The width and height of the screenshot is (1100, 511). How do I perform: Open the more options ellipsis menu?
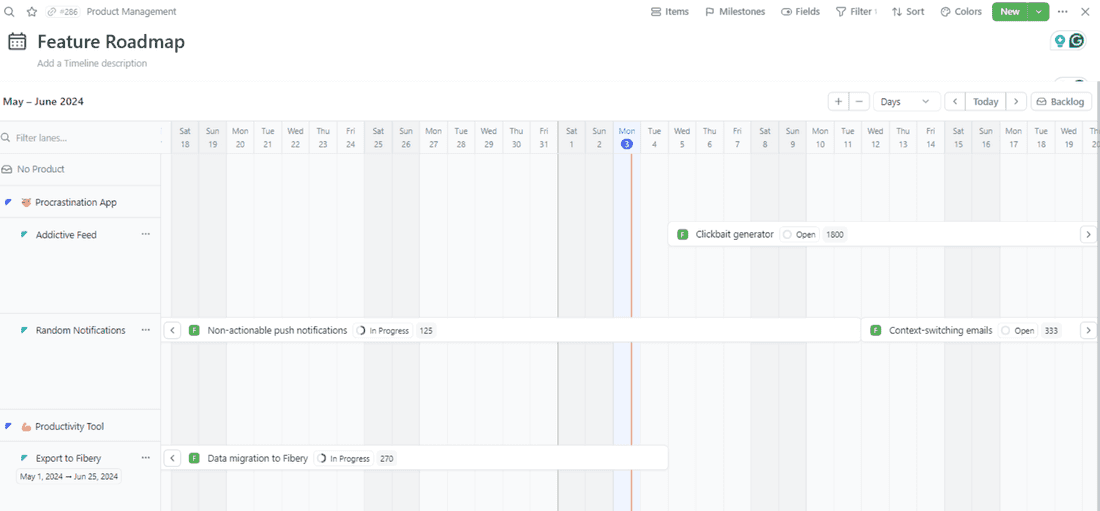click(1063, 12)
